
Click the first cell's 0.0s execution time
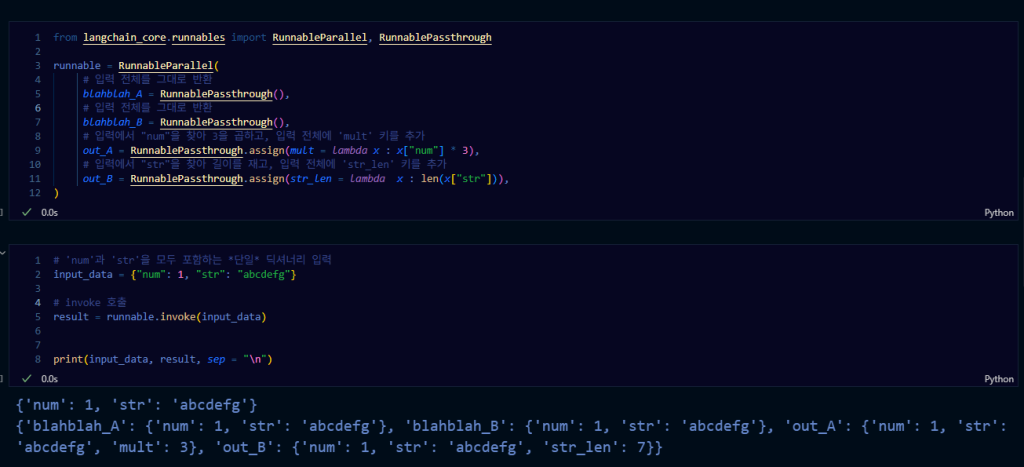point(49,213)
